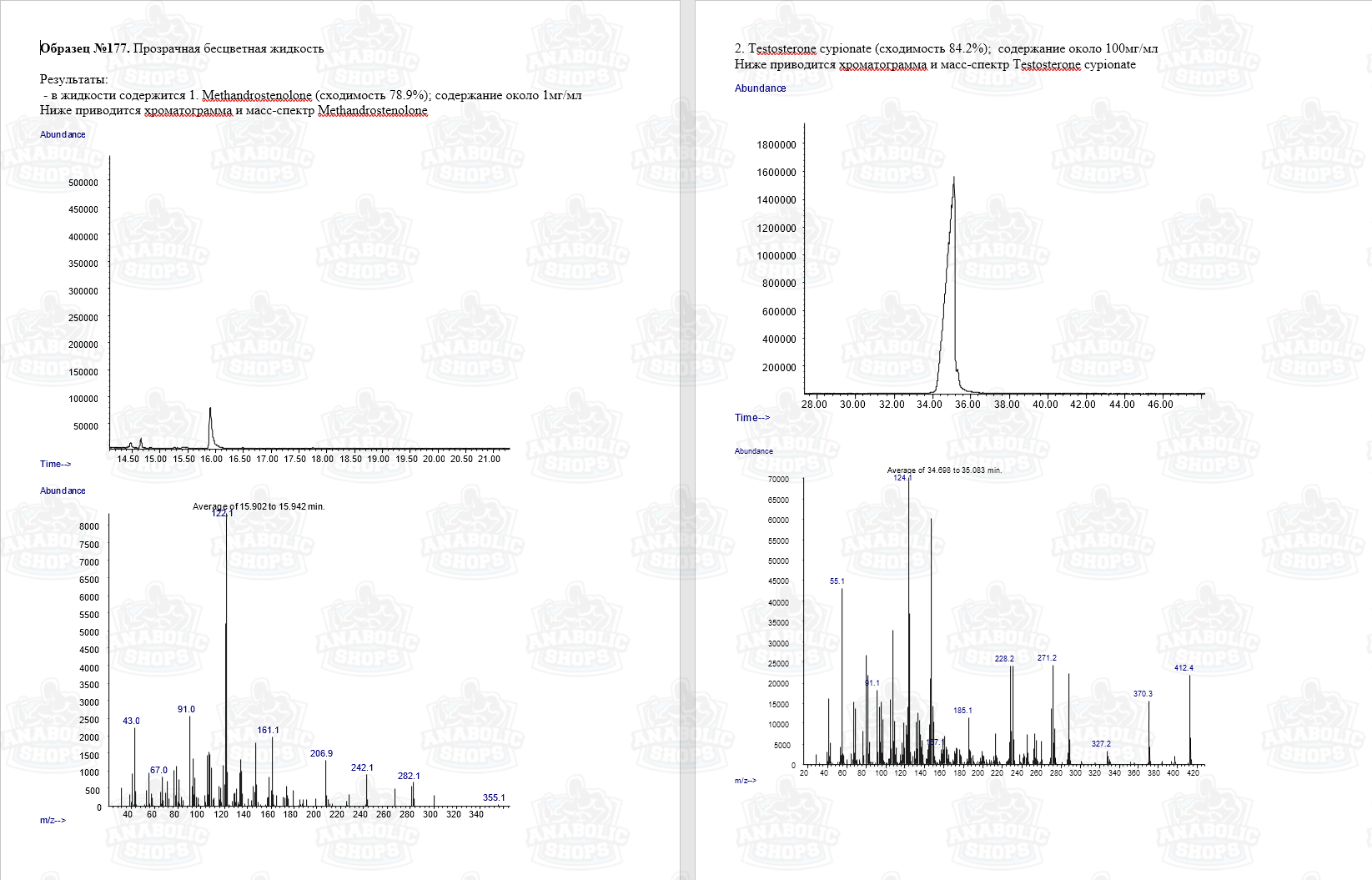Image resolution: width=1372 pixels, height=880 pixels.
Task: Click the 355.1 label at spectrum's right end
Action: tap(494, 797)
